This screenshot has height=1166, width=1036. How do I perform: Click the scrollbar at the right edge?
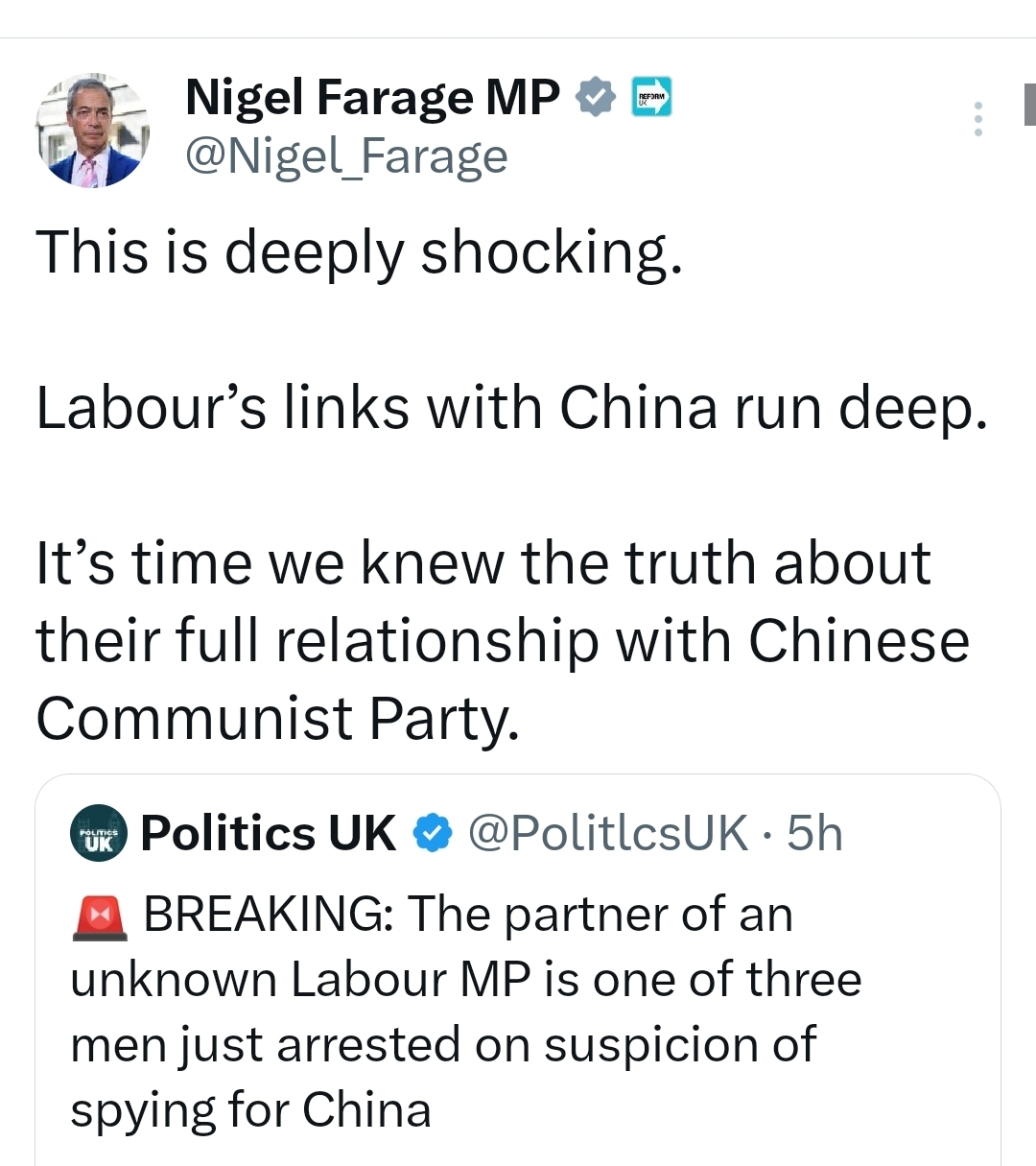(1028, 104)
